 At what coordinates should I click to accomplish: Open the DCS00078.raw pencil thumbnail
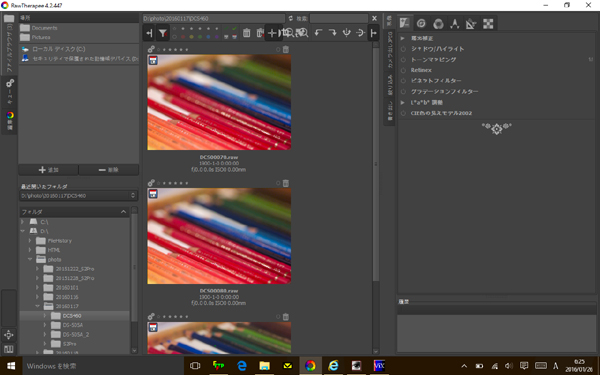tap(219, 102)
